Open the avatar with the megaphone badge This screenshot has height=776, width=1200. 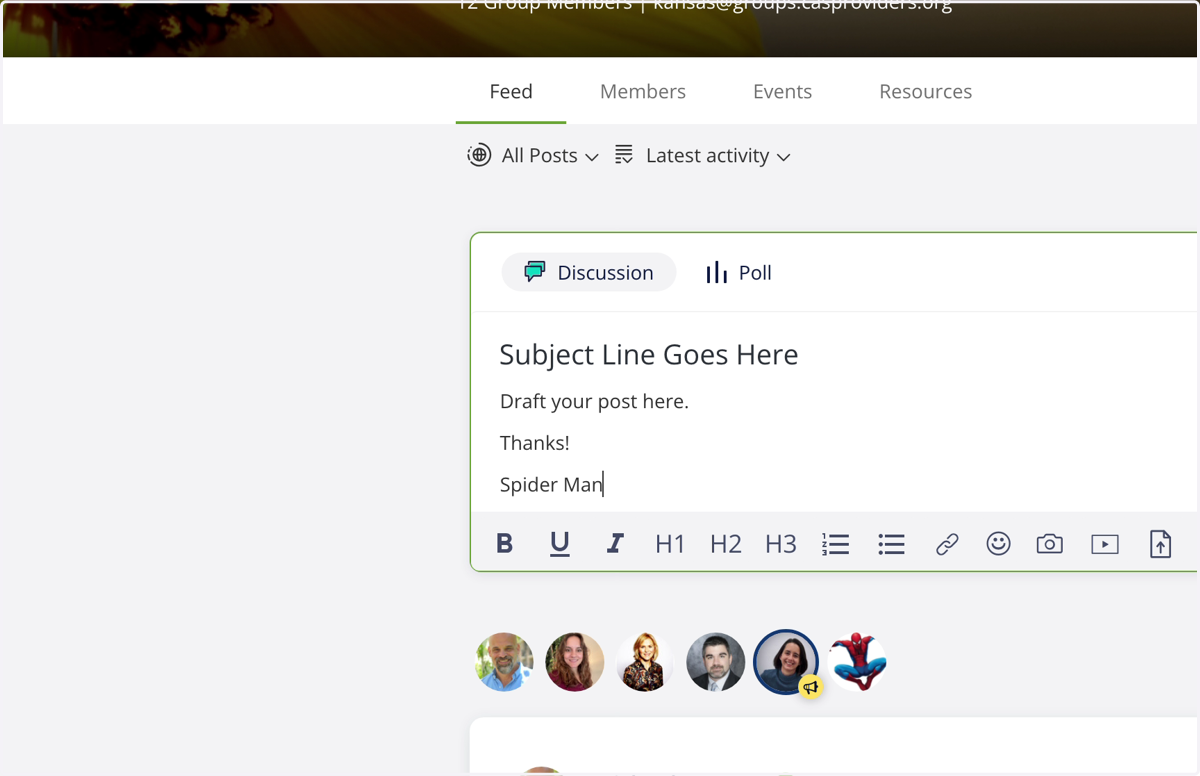pyautogui.click(x=786, y=662)
